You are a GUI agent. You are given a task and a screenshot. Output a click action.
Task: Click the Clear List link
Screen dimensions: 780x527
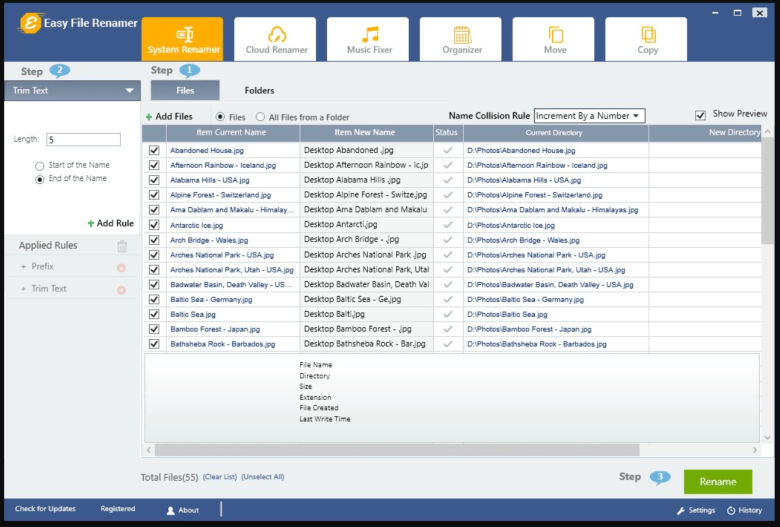coord(220,477)
